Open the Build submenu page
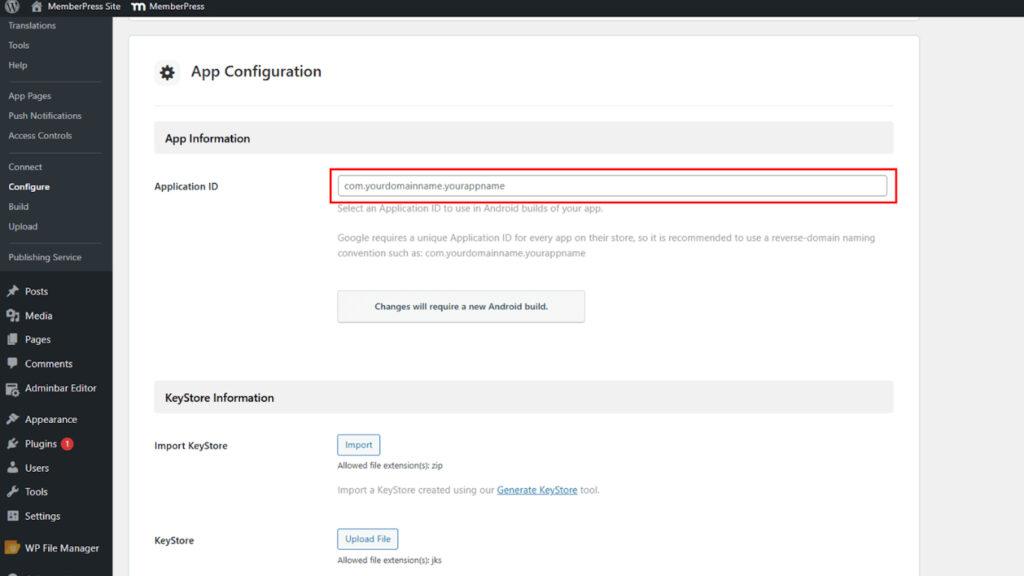 tap(18, 207)
